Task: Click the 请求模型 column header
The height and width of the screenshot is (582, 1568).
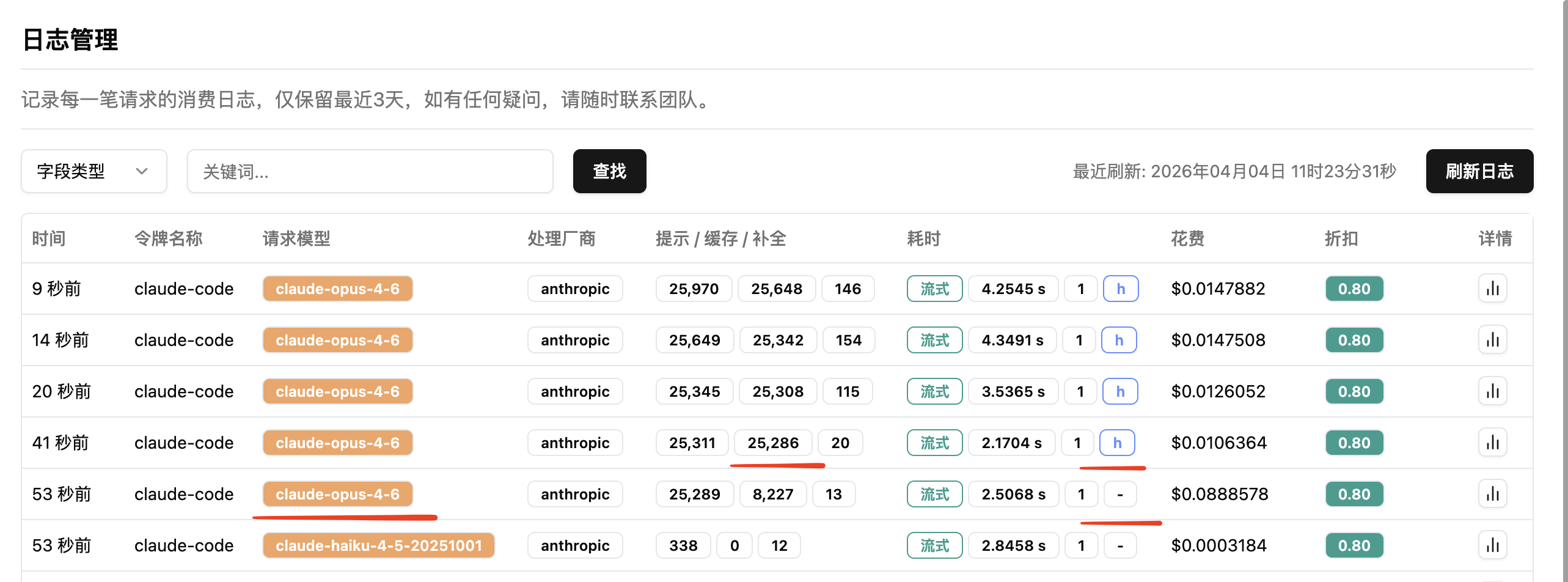Action: tap(296, 238)
